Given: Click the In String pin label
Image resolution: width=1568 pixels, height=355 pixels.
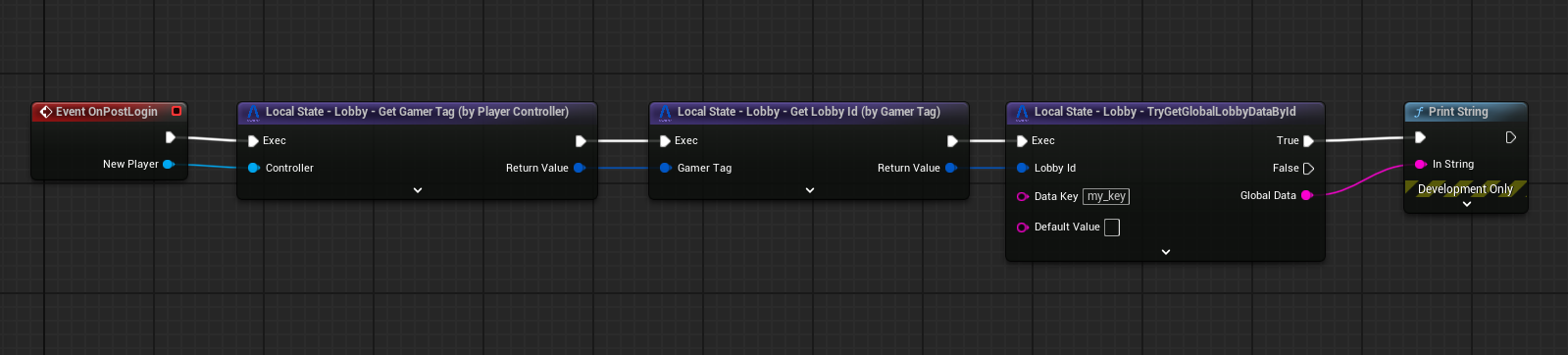Looking at the screenshot, I should 1453,164.
